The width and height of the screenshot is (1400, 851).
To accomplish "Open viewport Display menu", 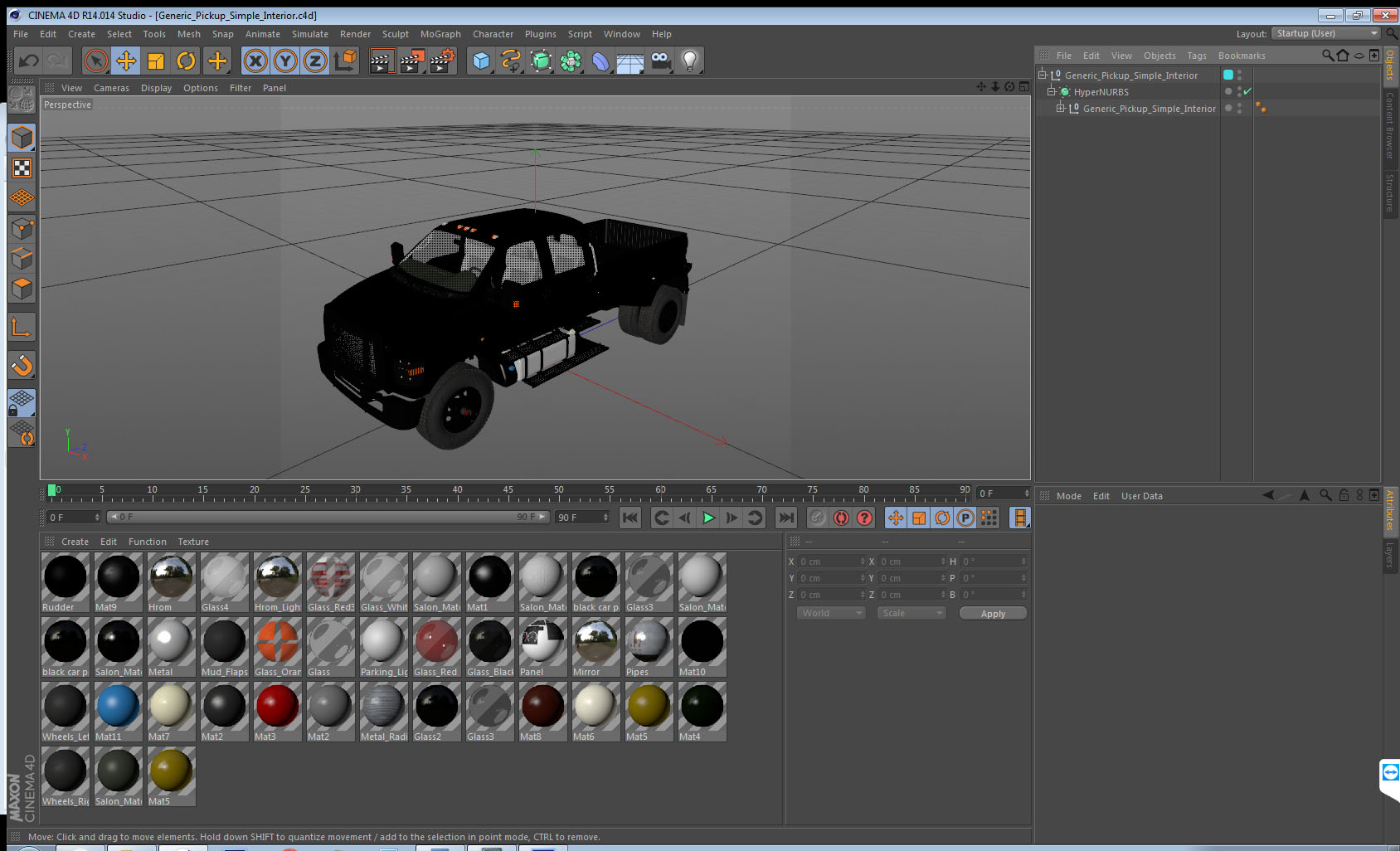I will pos(156,88).
